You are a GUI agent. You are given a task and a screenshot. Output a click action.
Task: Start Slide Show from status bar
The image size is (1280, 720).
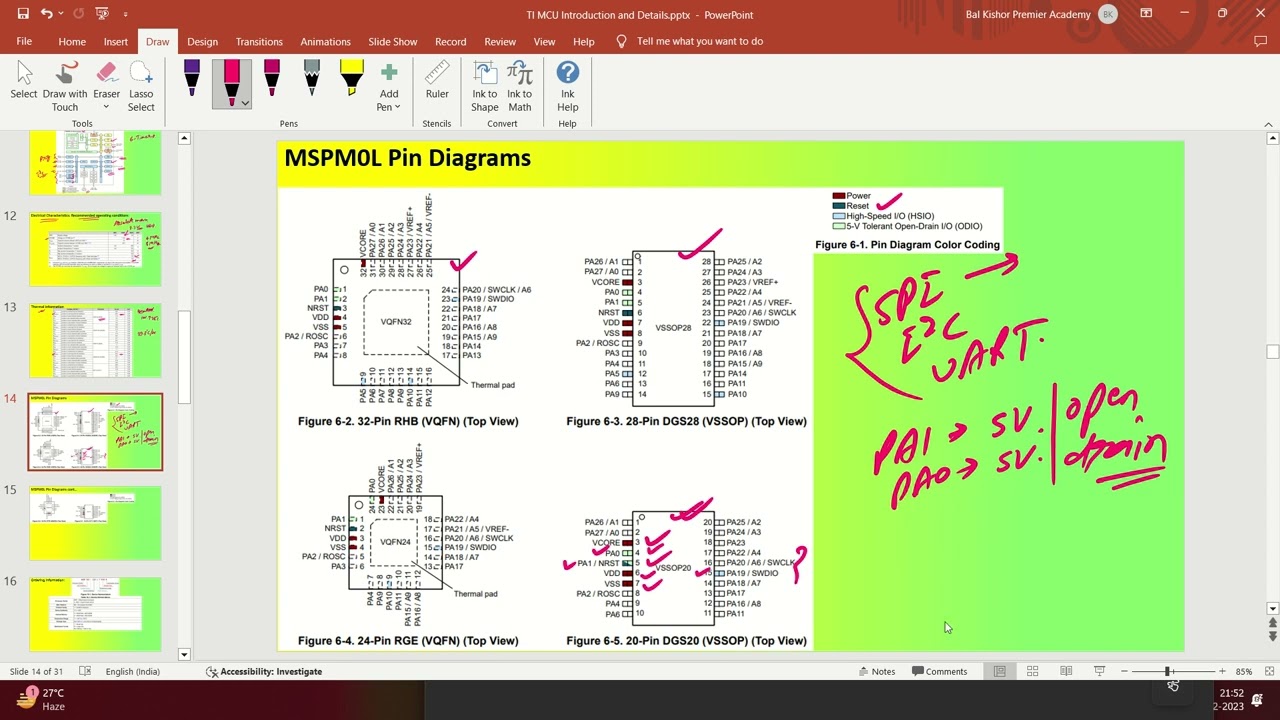1099,671
